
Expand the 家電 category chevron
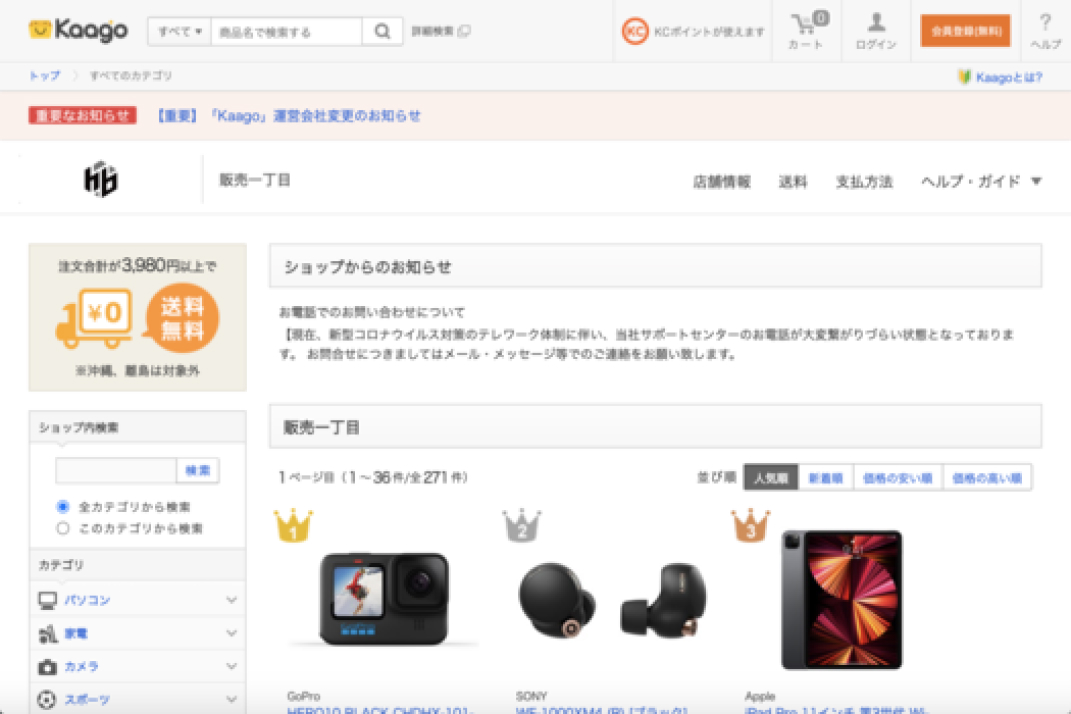tap(232, 633)
